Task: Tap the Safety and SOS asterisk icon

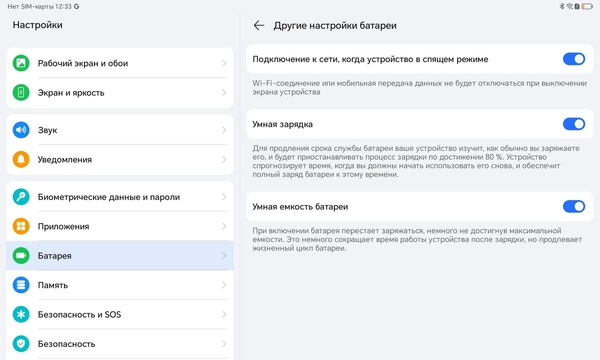Action: point(21,314)
